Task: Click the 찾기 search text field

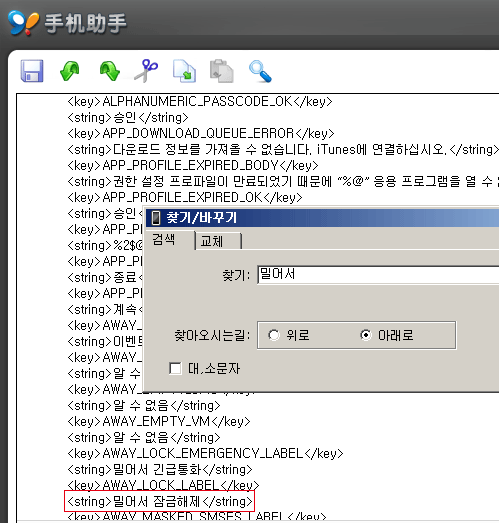Action: [378, 275]
